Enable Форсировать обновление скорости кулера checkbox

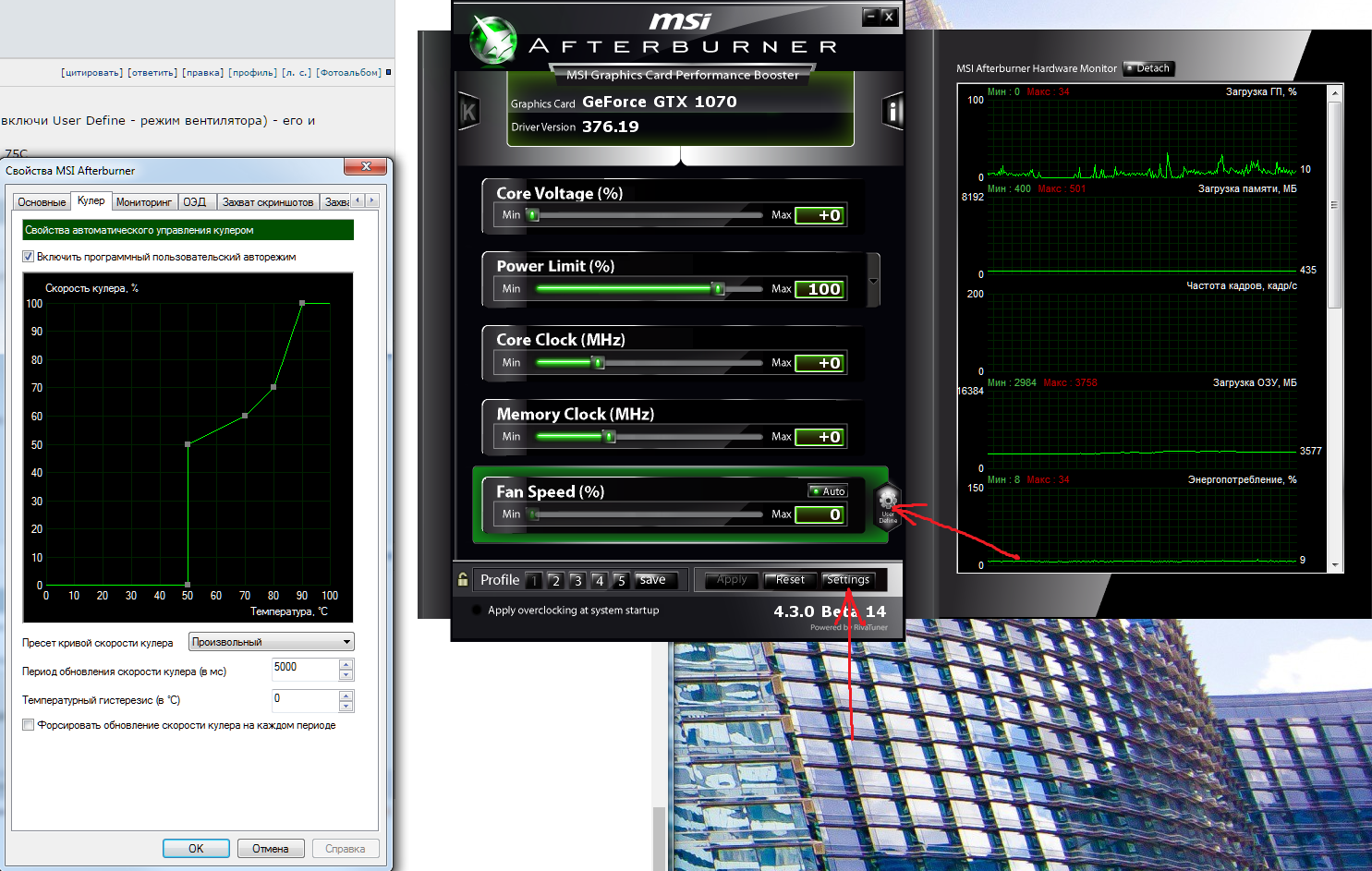(29, 725)
